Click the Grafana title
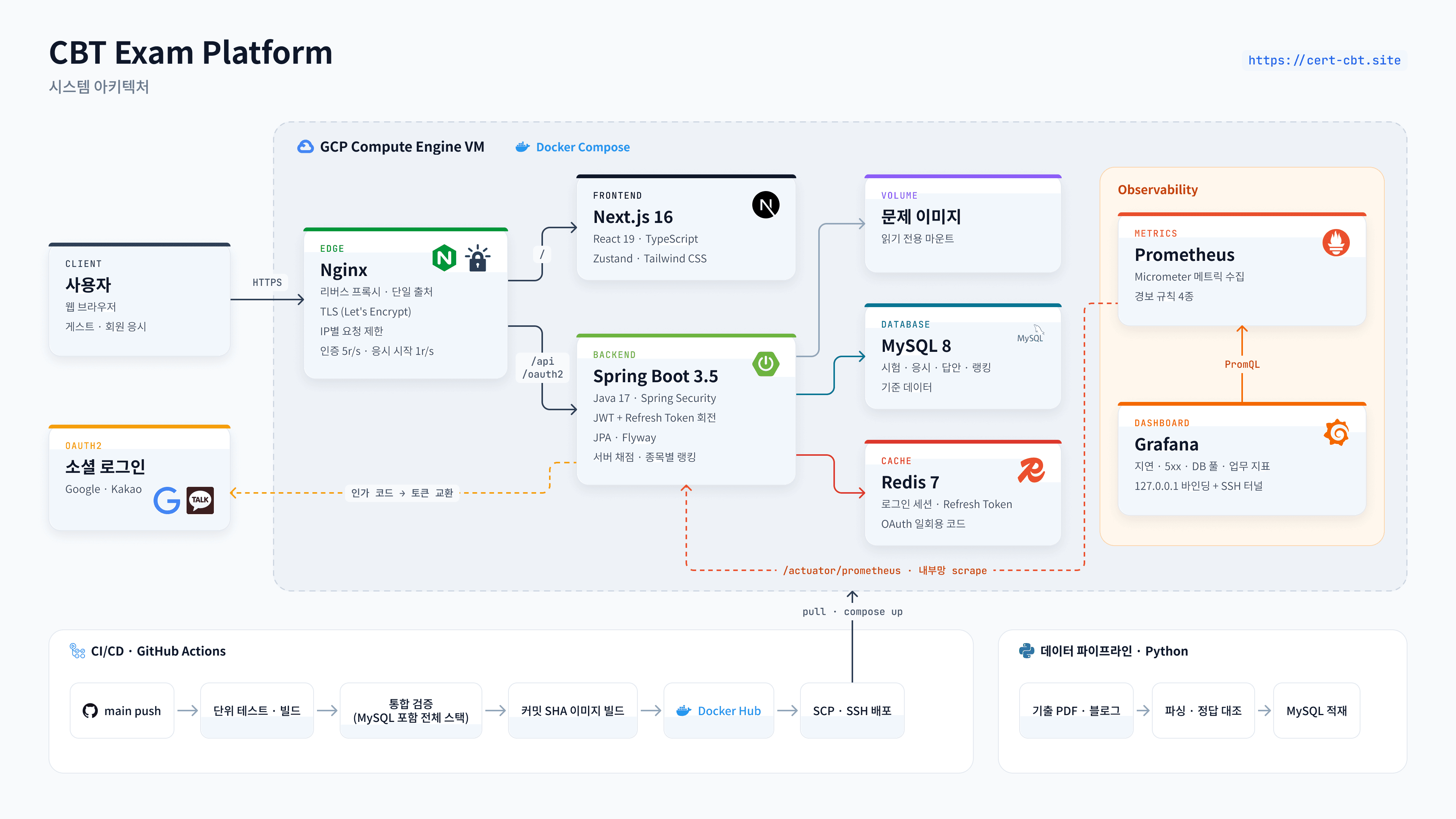 click(x=1166, y=445)
